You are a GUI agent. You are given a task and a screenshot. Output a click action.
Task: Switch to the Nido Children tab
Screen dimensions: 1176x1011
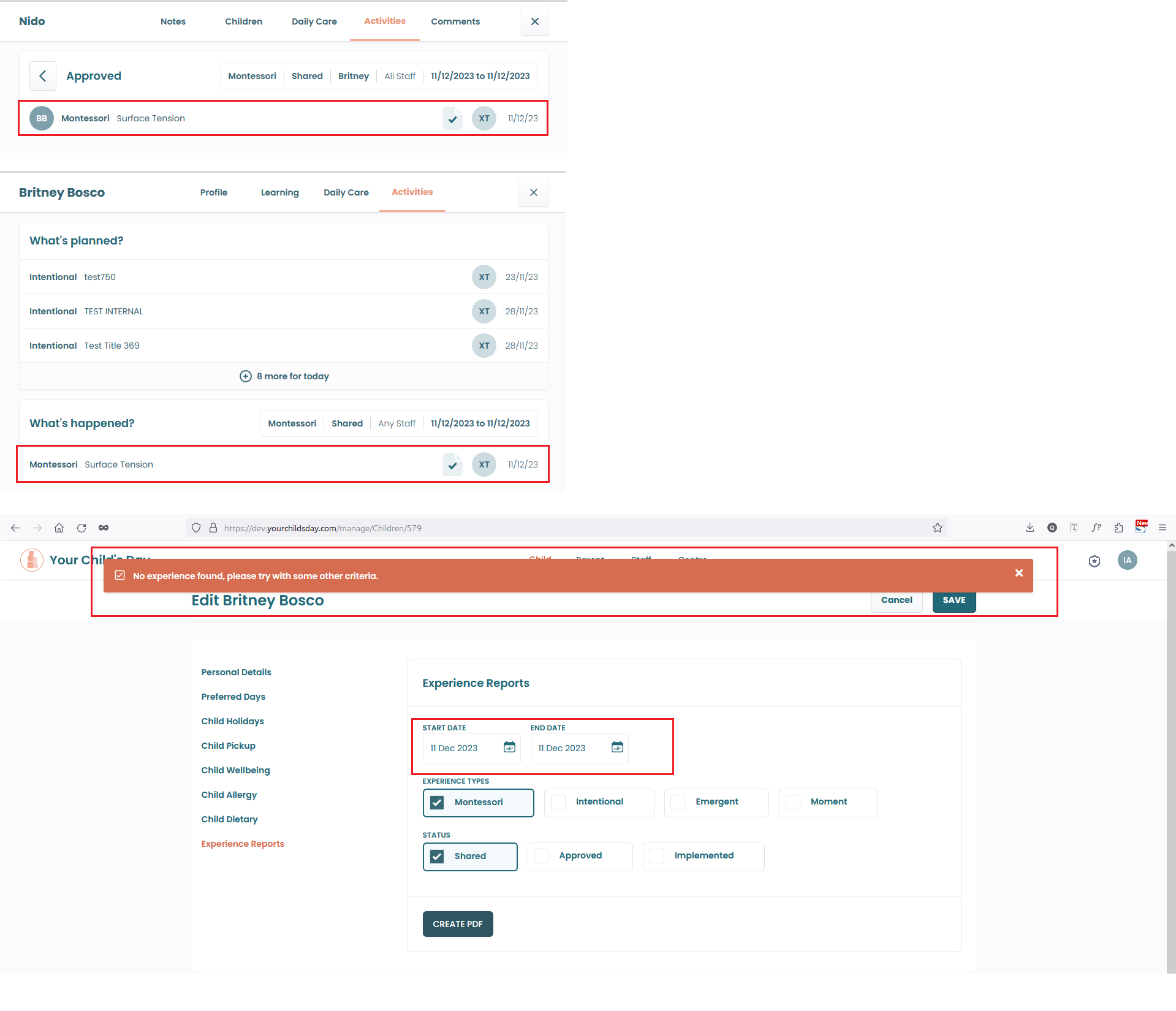tap(243, 21)
